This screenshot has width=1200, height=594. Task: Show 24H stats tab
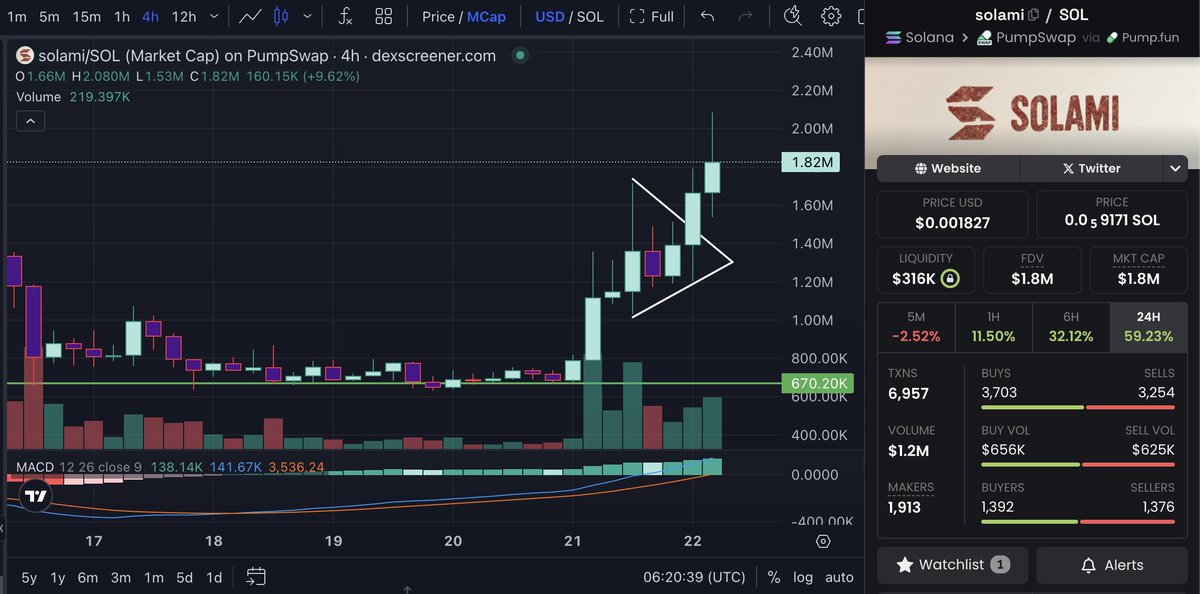pos(1148,327)
